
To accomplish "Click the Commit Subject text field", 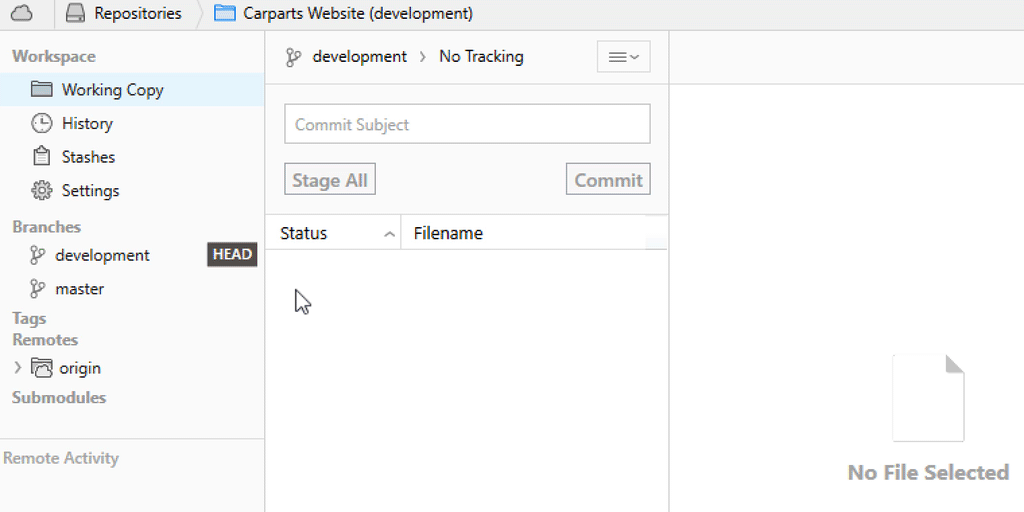I will click(467, 124).
